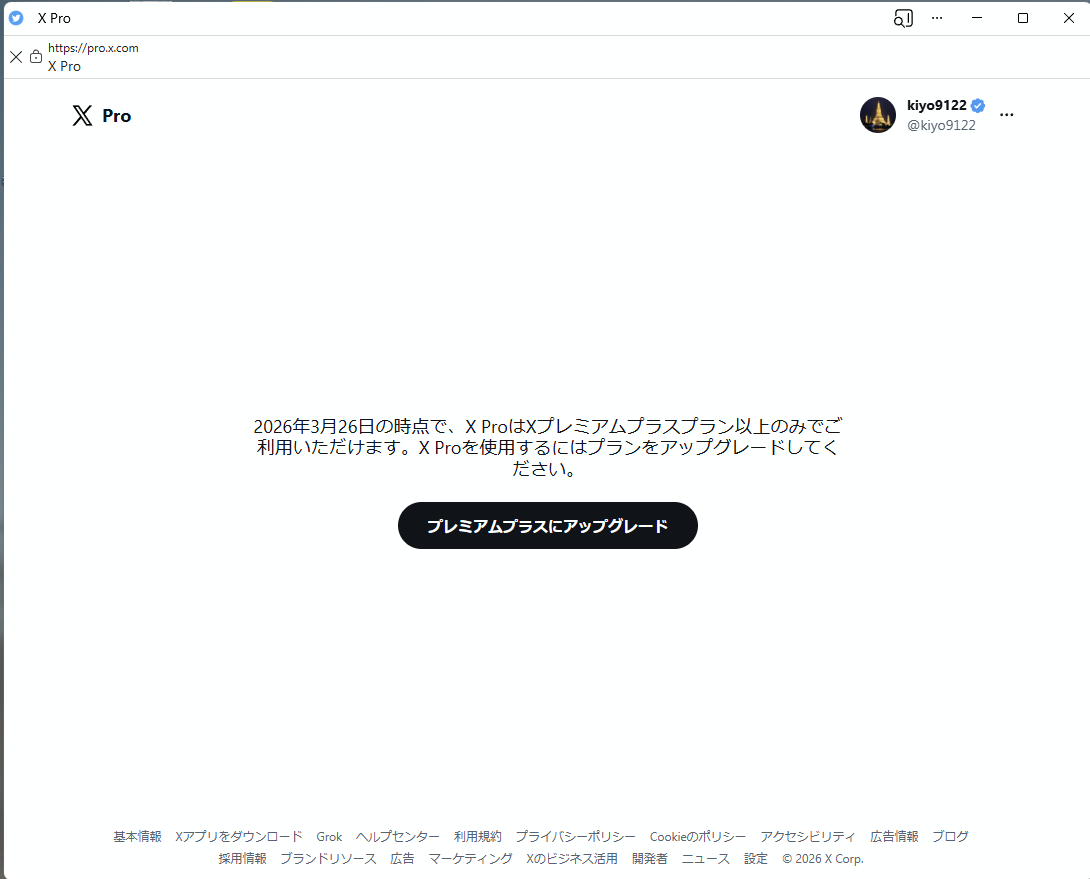This screenshot has width=1090, height=879.
Task: Open the Grok footer link
Action: tap(330, 837)
